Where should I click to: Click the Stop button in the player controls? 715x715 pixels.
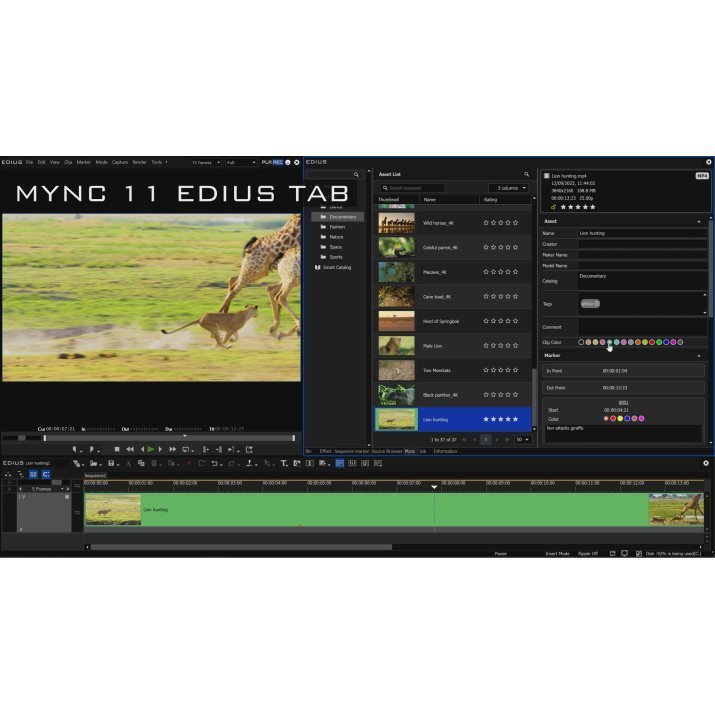[x=117, y=449]
